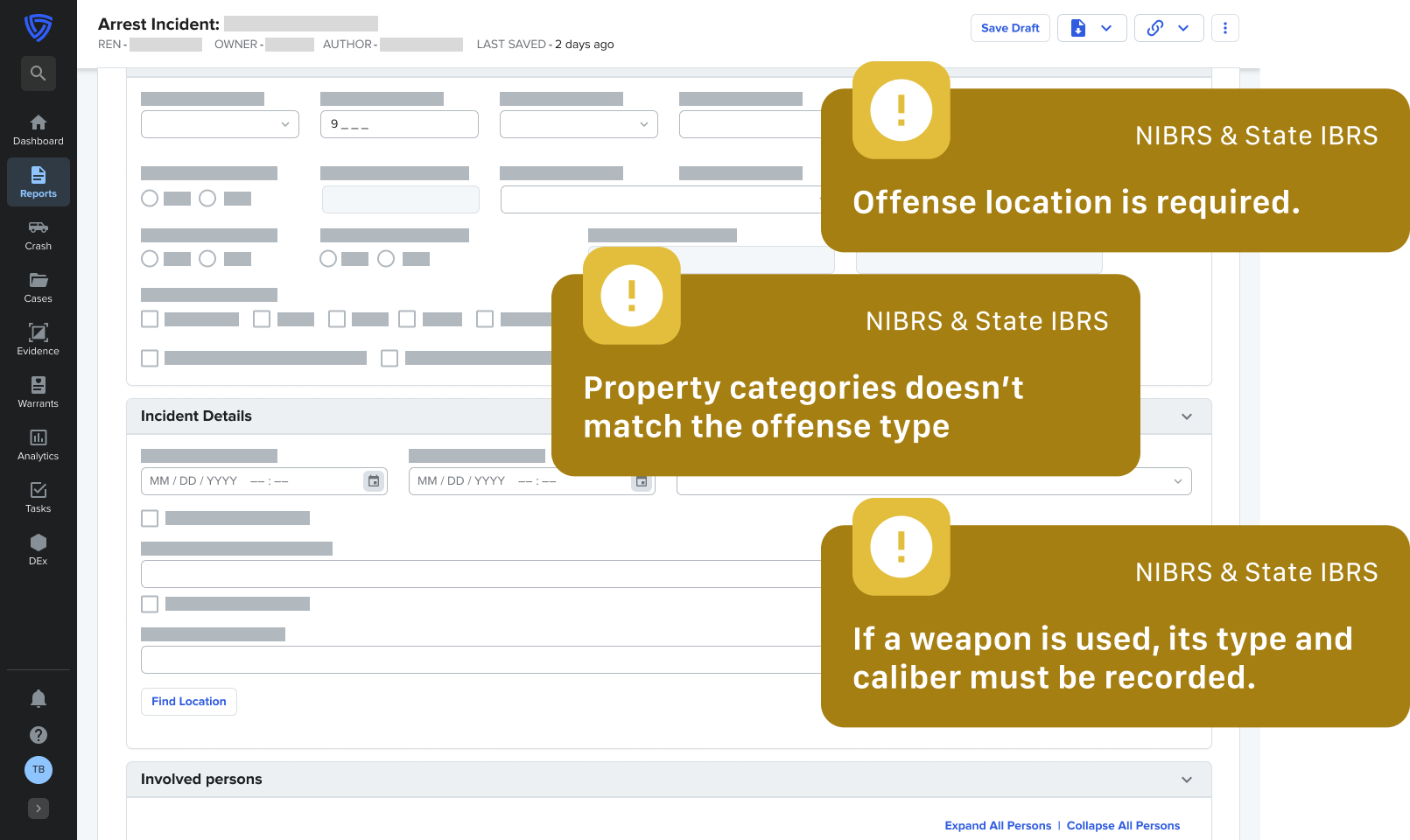
Task: Click the search icon in sidebar
Action: point(38,73)
